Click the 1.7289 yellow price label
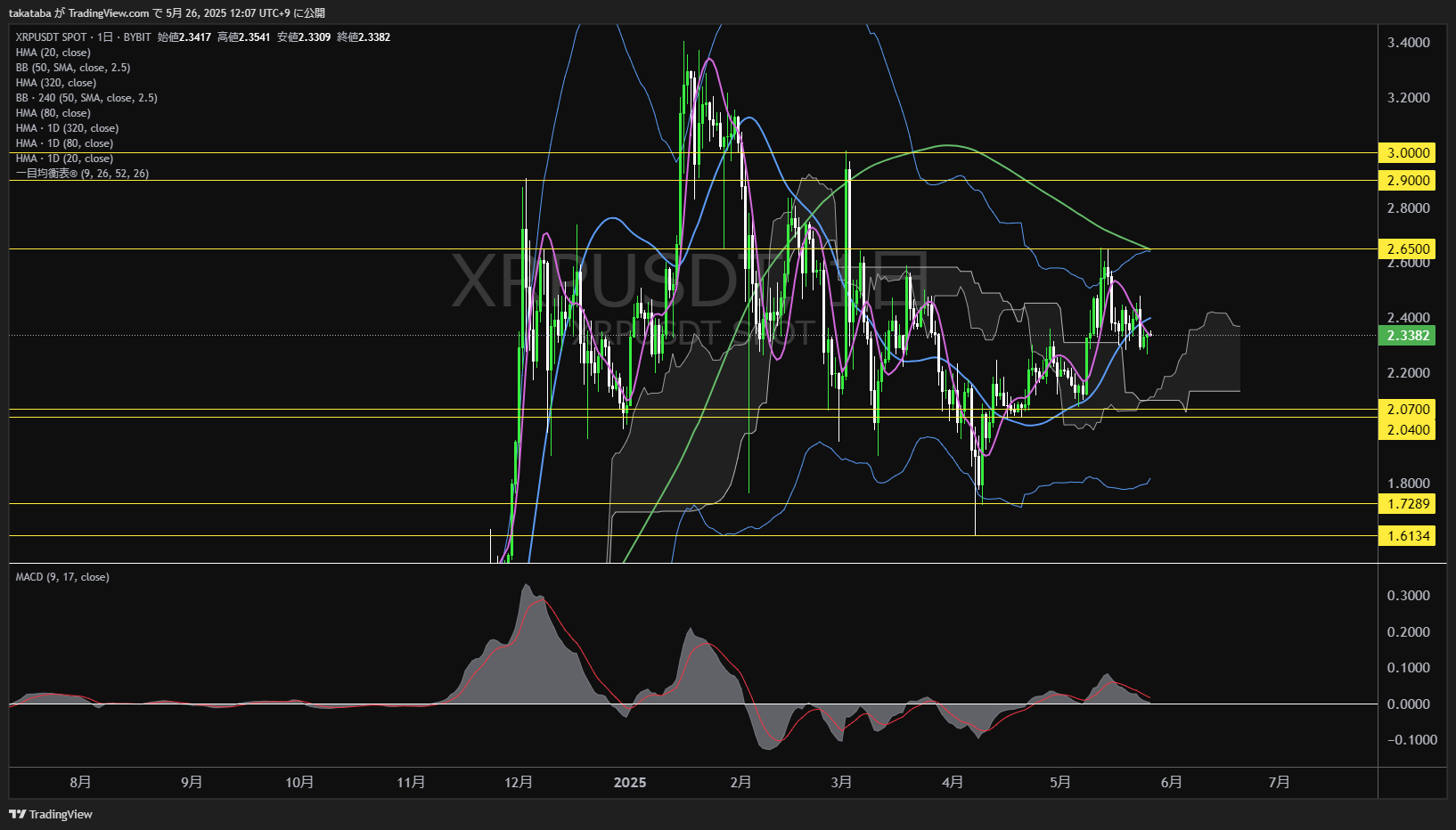 click(1407, 504)
